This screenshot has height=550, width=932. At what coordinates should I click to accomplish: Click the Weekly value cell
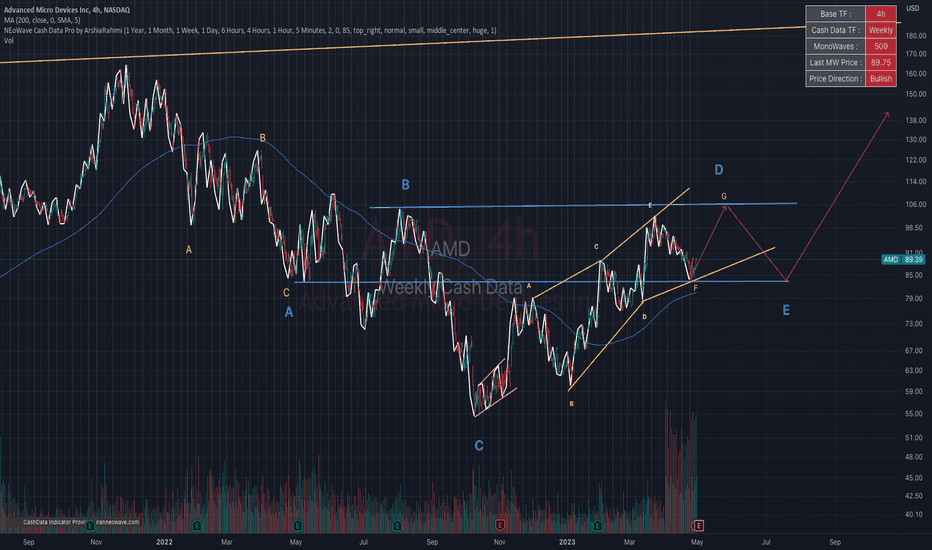point(881,30)
